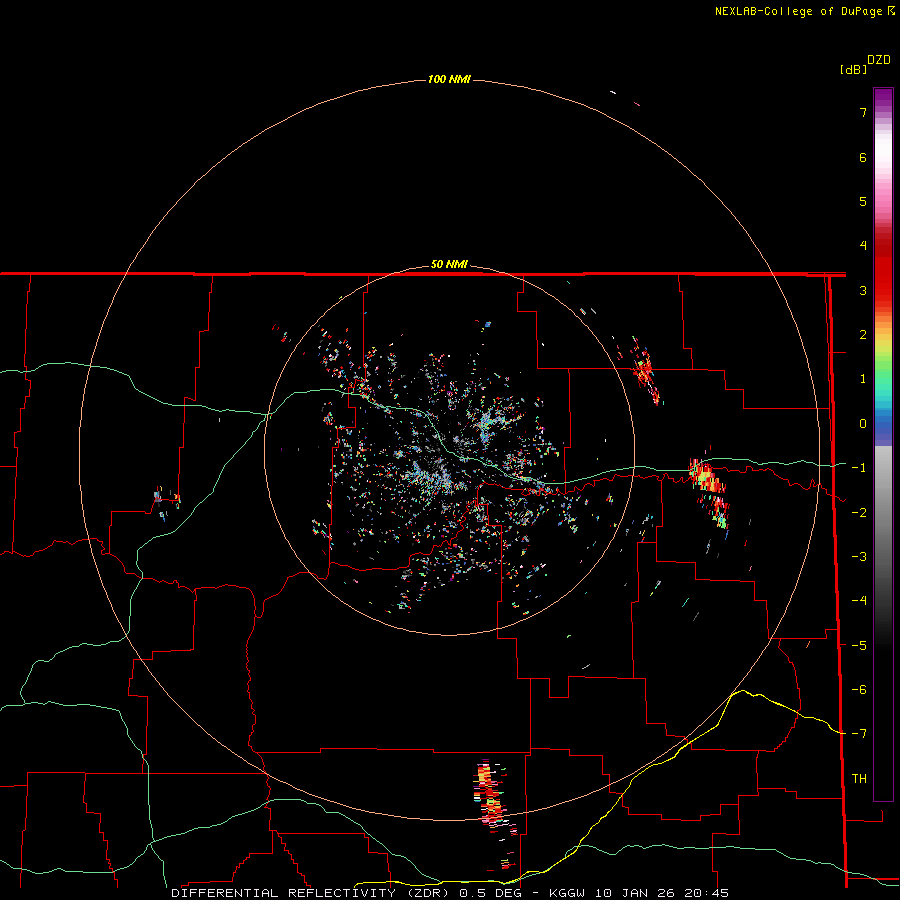Click the "7" value on color scale

[863, 112]
